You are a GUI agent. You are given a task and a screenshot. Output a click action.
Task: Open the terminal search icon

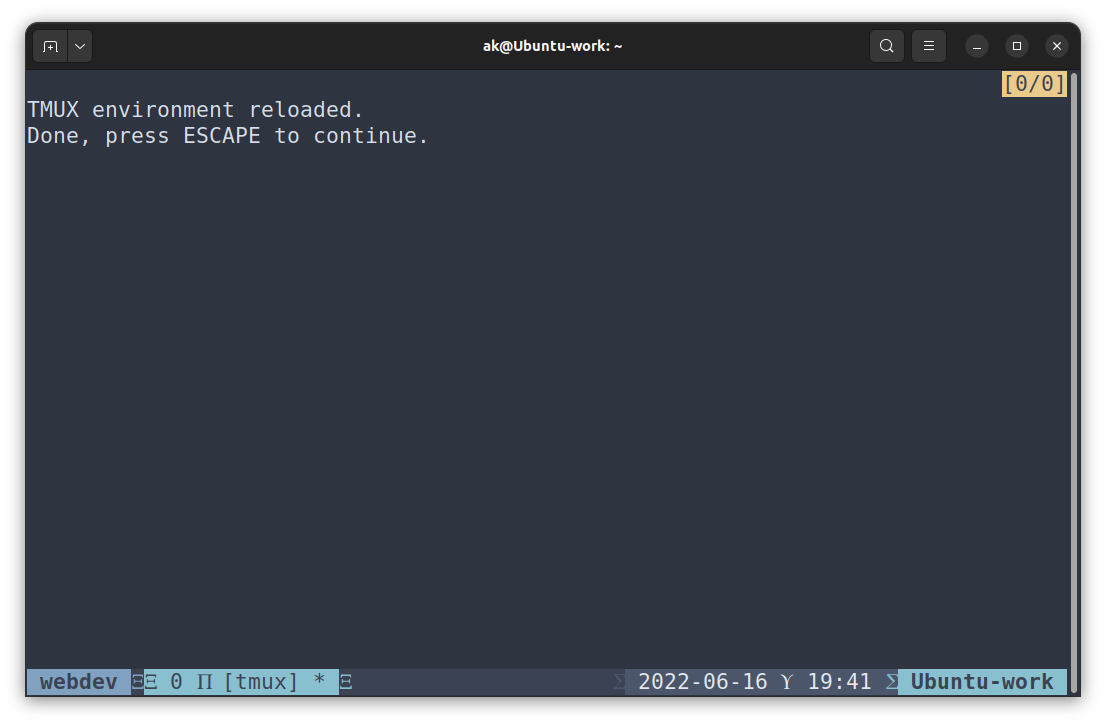(x=886, y=46)
